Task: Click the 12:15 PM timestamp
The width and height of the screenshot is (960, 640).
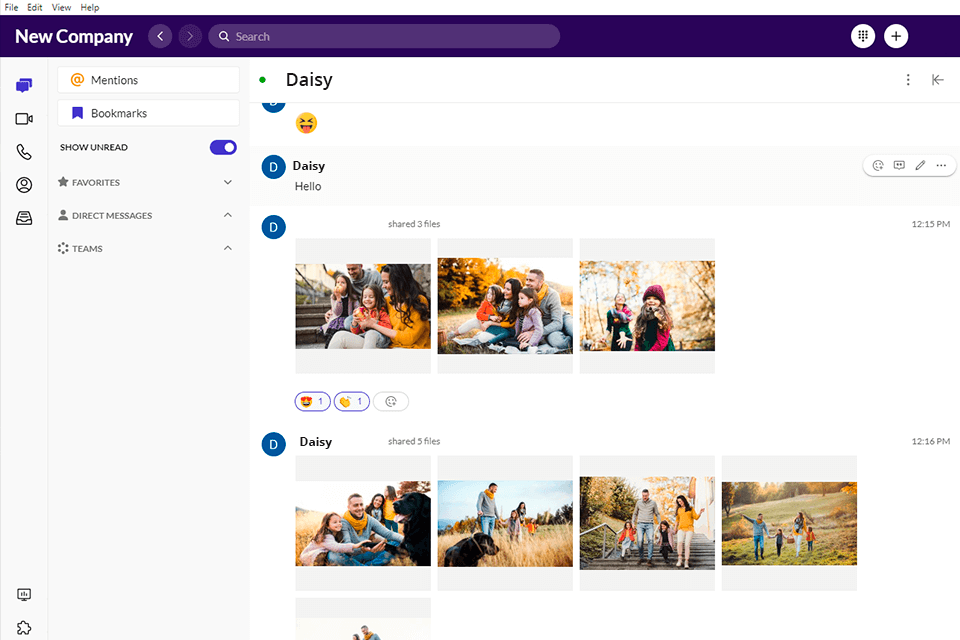Action: point(931,224)
